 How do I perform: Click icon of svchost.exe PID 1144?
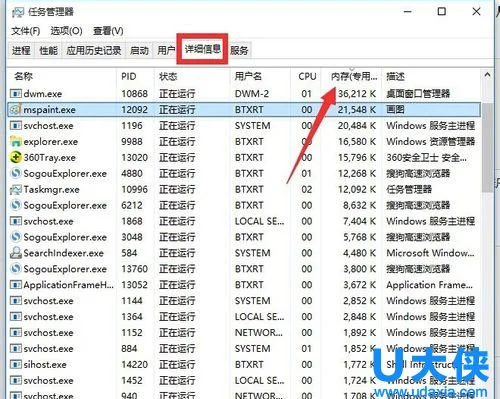(16, 301)
